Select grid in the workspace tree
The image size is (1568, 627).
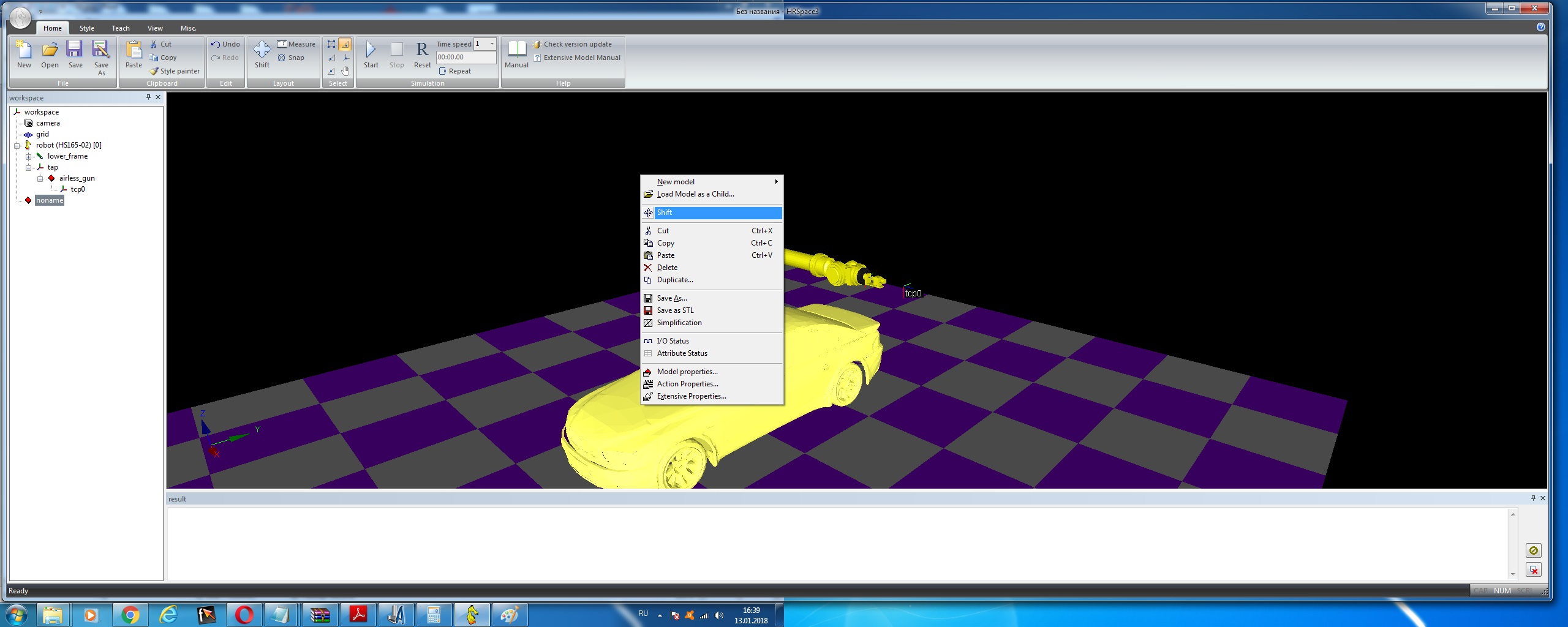point(42,134)
